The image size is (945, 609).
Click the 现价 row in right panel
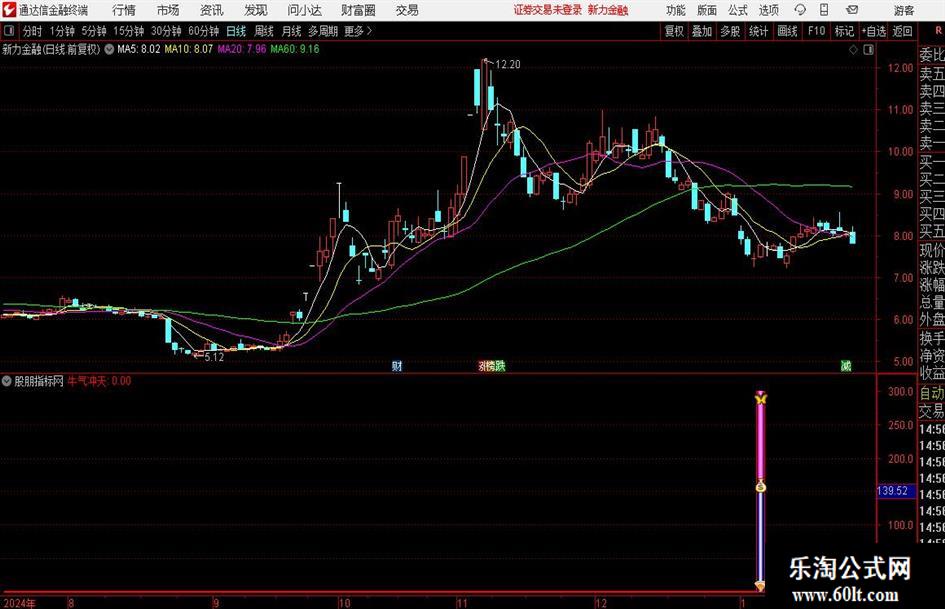pos(932,250)
